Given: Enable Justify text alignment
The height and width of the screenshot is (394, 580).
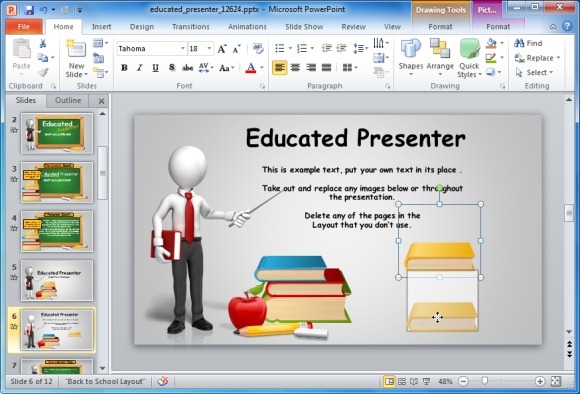Looking at the screenshot, I should pyautogui.click(x=327, y=68).
